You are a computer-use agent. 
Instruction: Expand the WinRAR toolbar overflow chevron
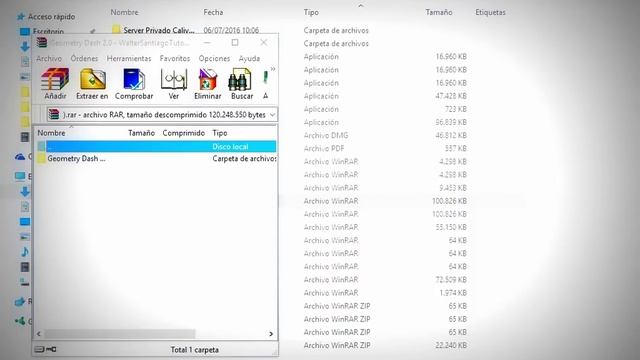pos(273,69)
